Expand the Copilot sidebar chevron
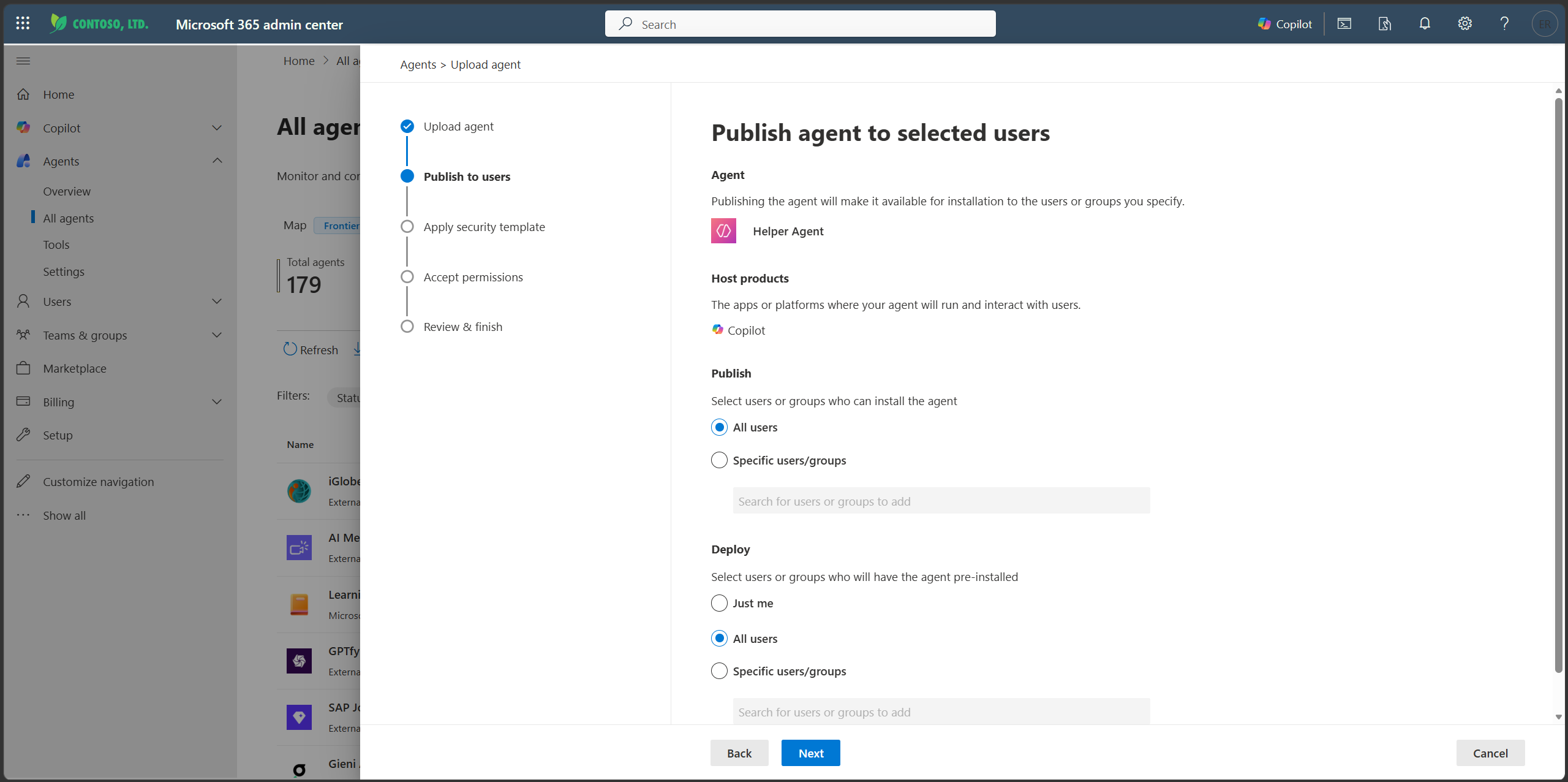The image size is (1568, 782). (x=217, y=127)
